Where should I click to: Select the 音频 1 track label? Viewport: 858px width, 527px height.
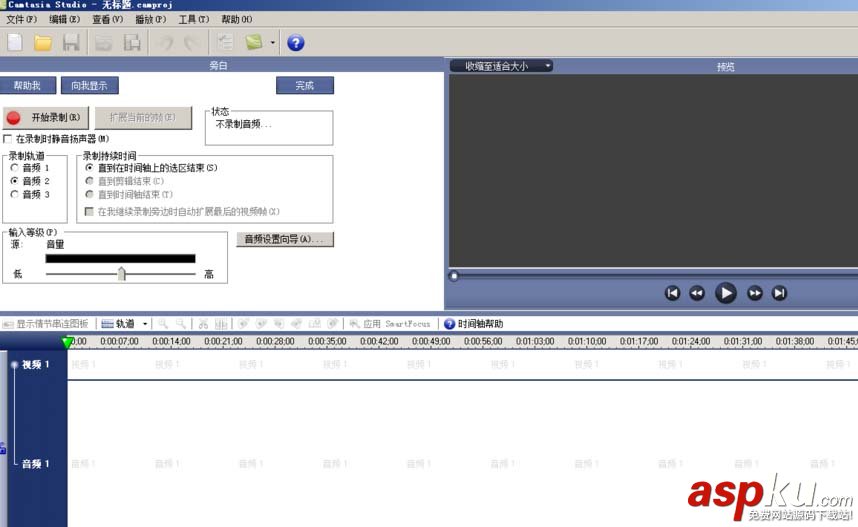tap(36, 464)
